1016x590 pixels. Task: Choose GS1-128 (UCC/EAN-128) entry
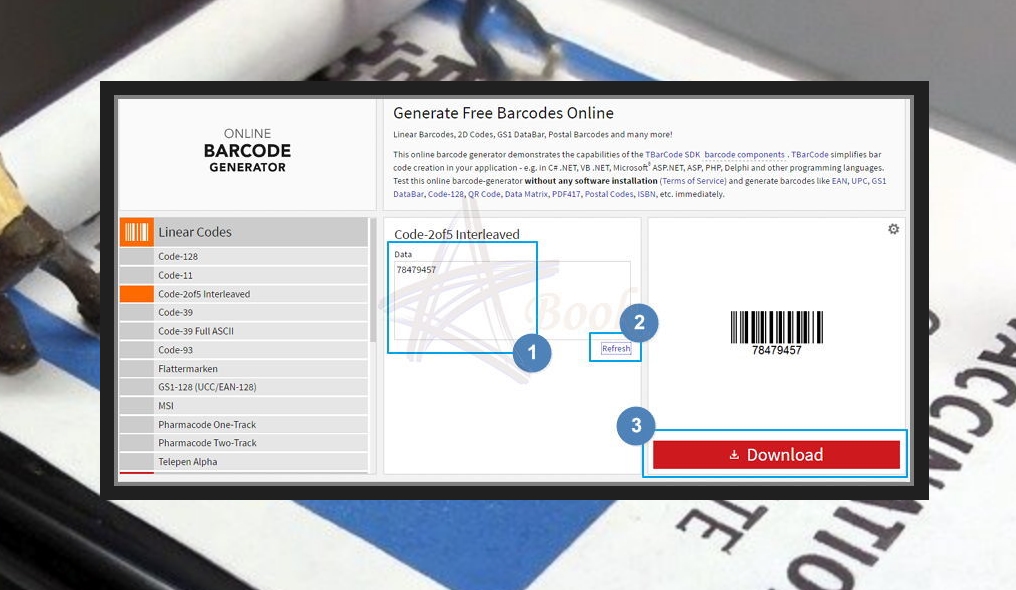(244, 387)
